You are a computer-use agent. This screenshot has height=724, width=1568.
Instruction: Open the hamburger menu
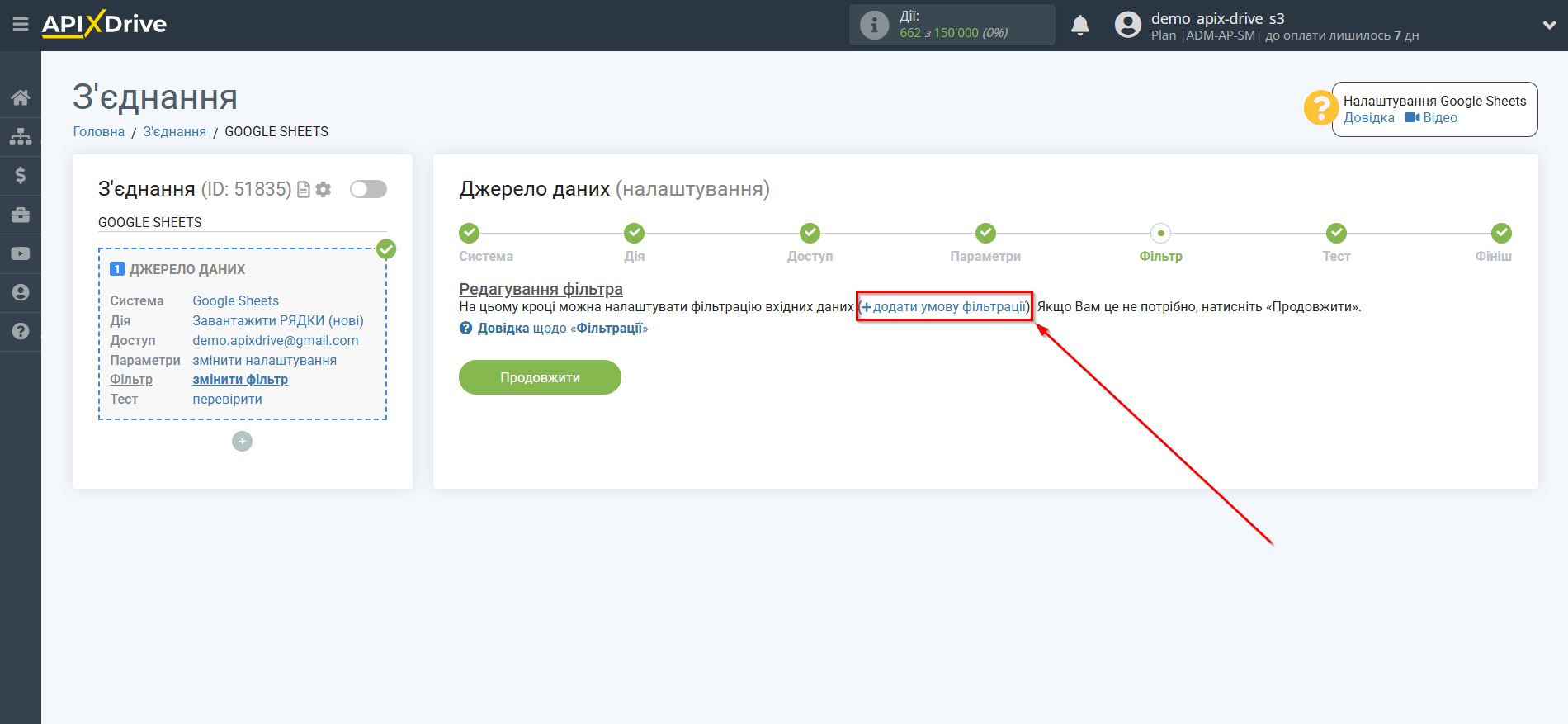pyautogui.click(x=21, y=25)
